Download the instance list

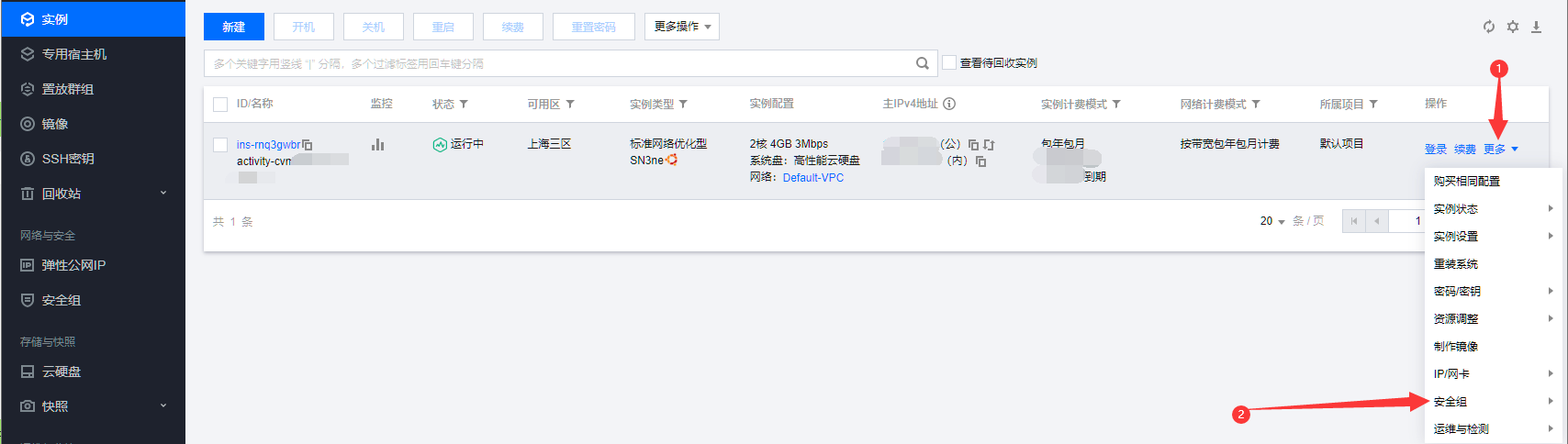(1536, 27)
